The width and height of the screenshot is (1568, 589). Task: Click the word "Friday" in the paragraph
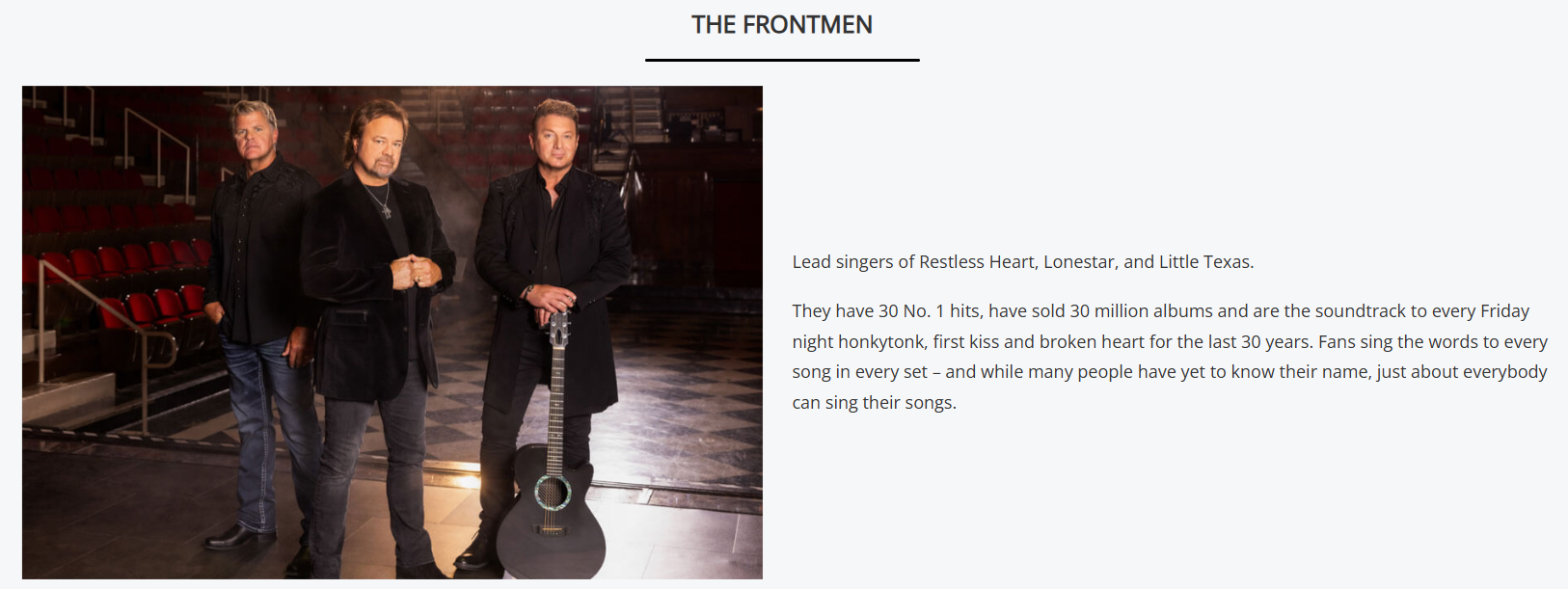1504,311
